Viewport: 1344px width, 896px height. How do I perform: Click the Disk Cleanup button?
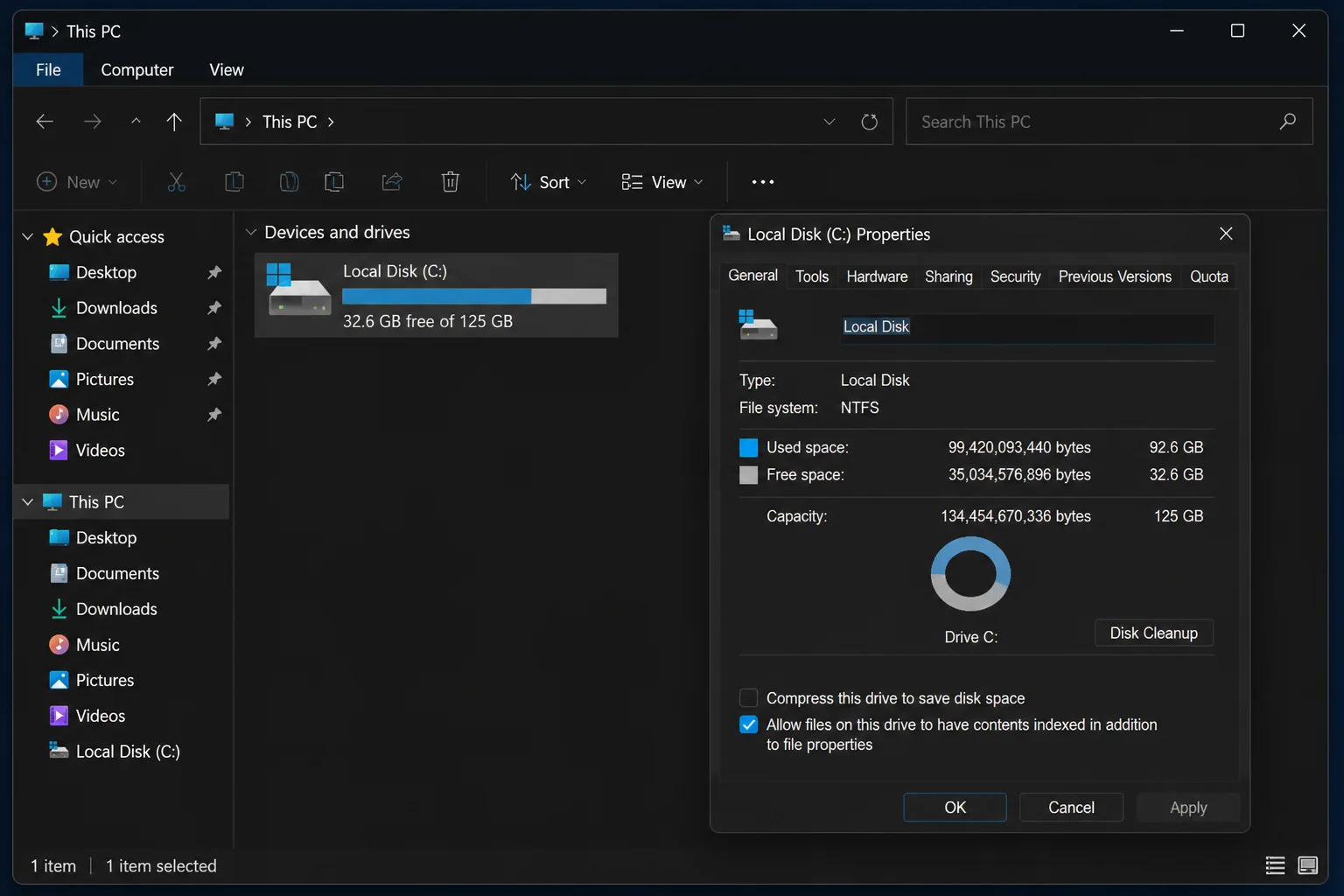1153,633
